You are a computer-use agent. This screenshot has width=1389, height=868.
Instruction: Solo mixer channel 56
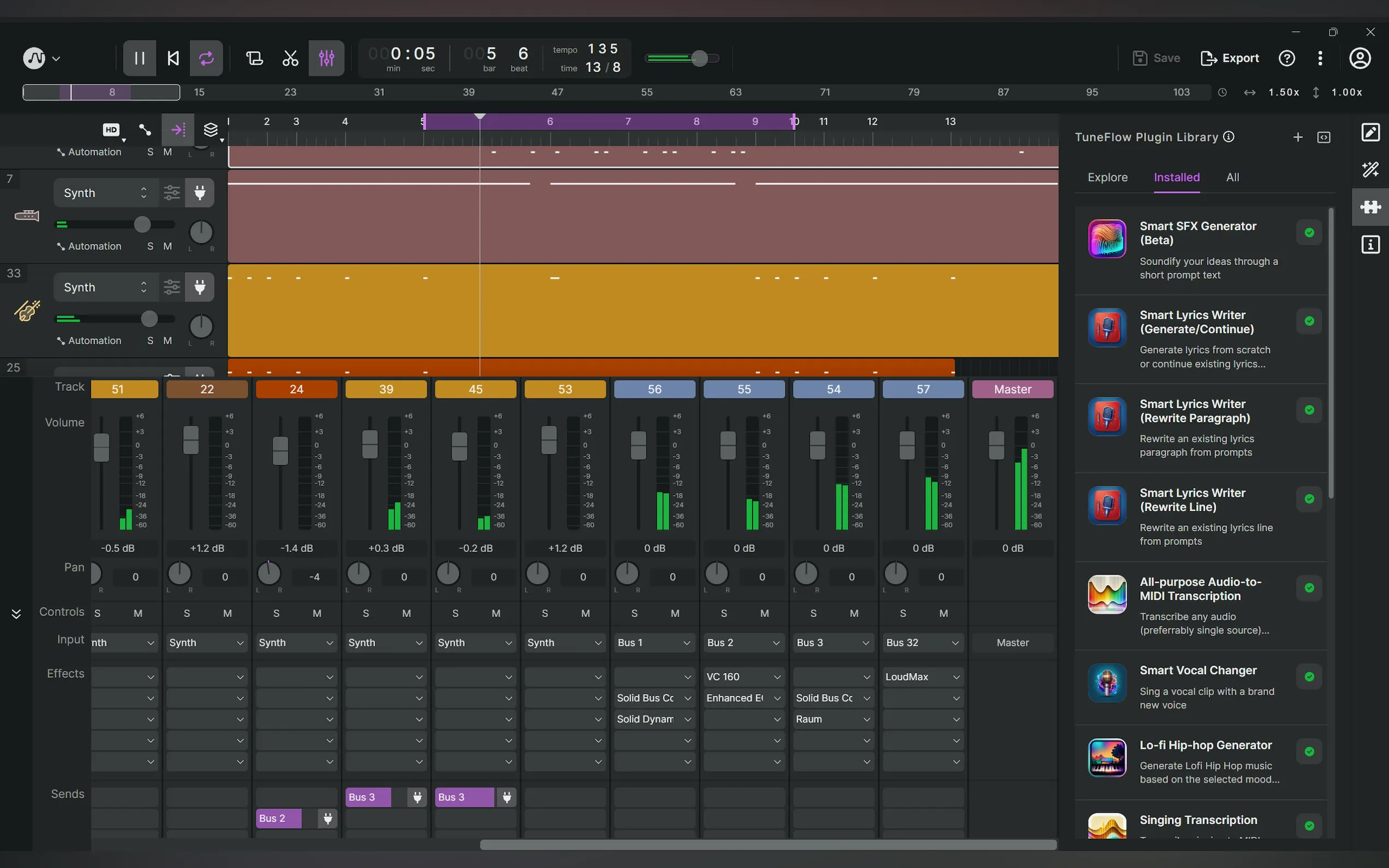[x=634, y=613]
